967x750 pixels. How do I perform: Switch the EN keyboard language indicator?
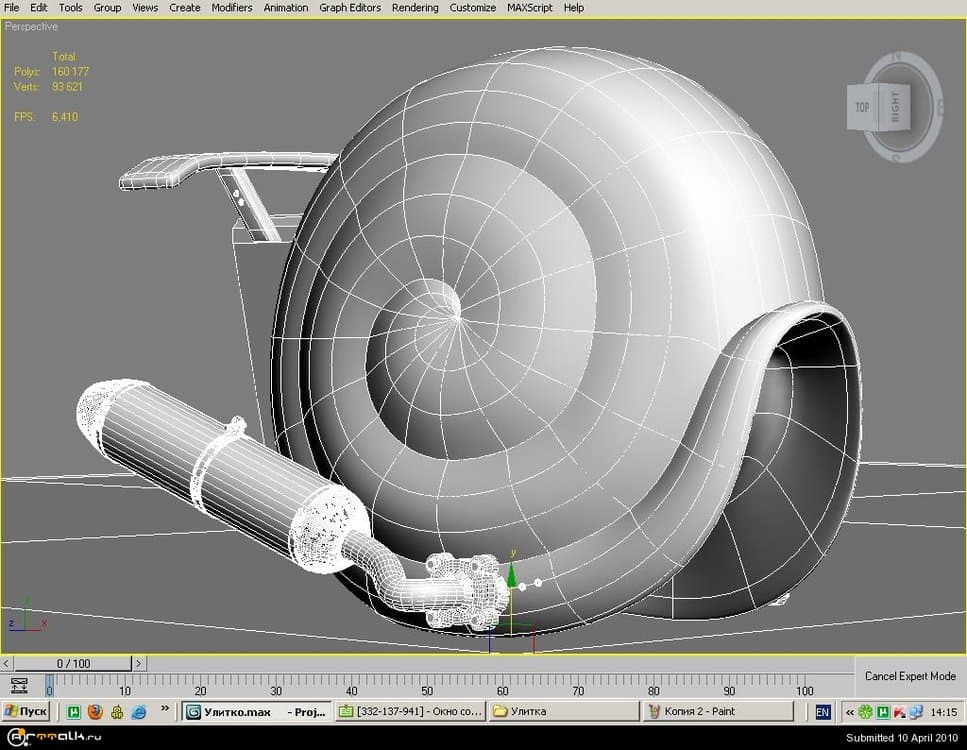(822, 712)
